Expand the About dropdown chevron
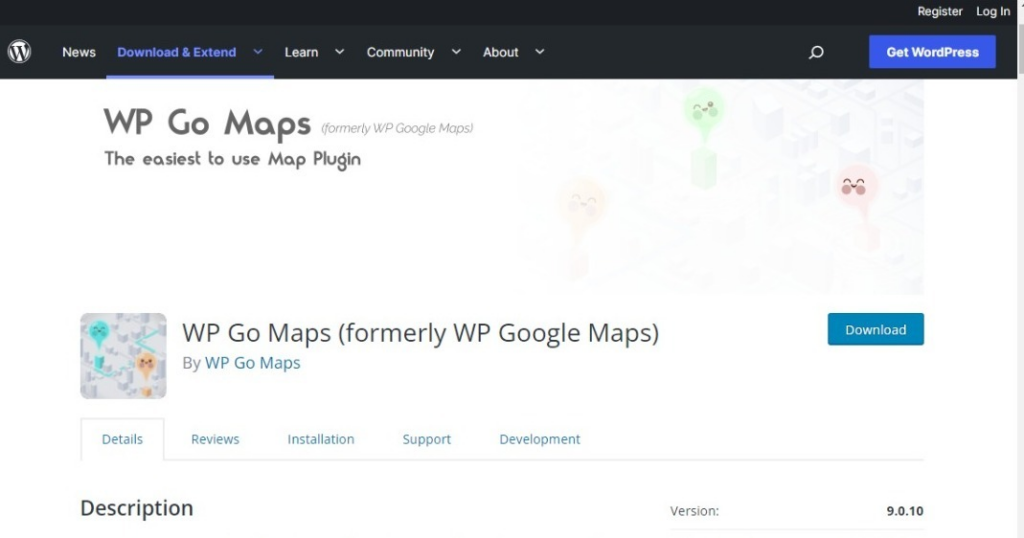Screen dimensions: 1024x538 (x=539, y=52)
